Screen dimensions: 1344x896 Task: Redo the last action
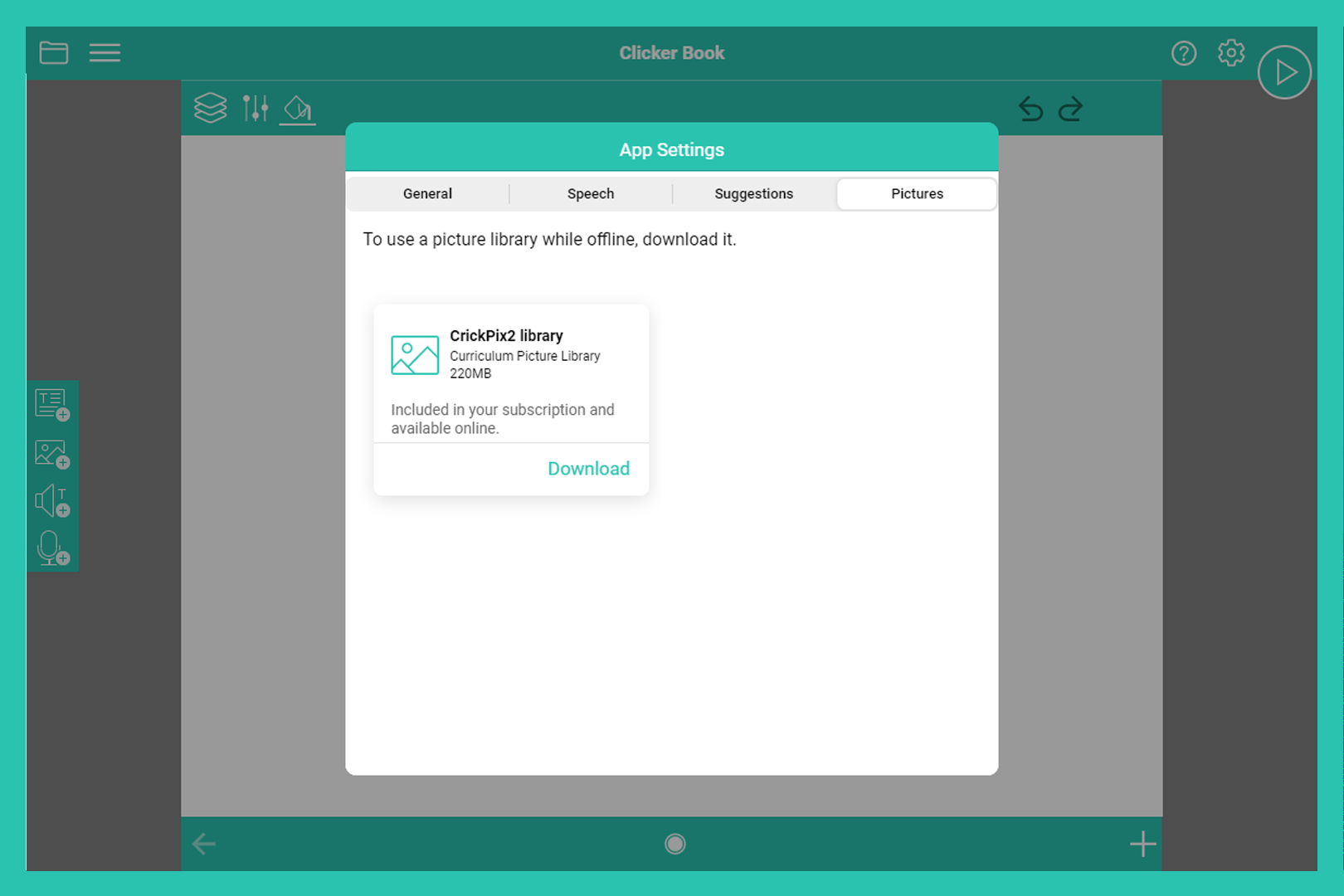[x=1071, y=109]
